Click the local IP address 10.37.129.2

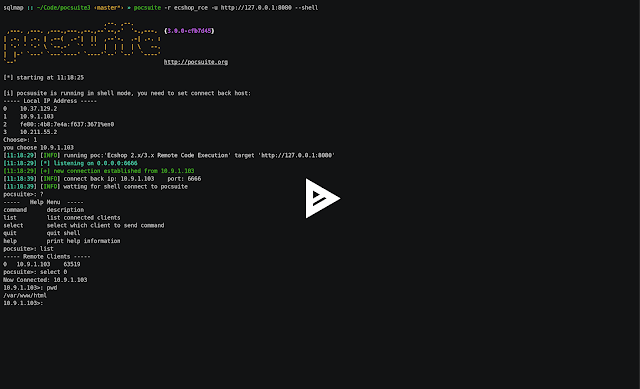(38, 109)
